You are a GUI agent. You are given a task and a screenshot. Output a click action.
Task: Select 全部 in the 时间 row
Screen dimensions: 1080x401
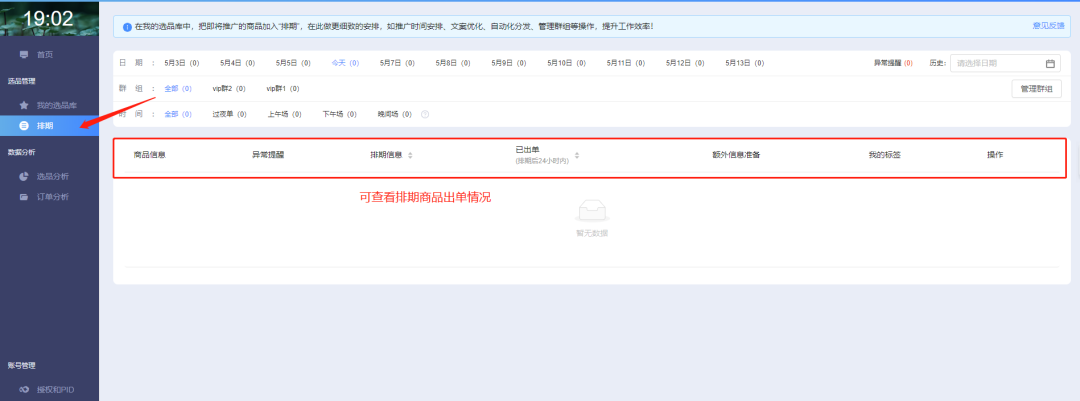pos(178,114)
